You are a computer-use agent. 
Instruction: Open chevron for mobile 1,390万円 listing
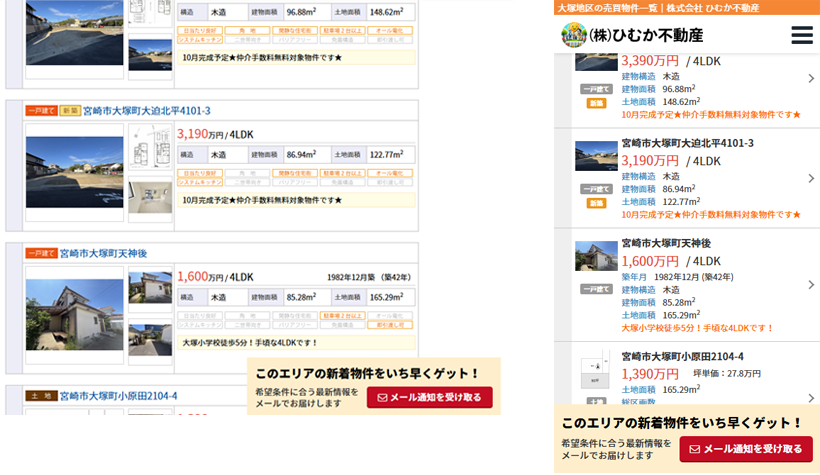point(811,398)
